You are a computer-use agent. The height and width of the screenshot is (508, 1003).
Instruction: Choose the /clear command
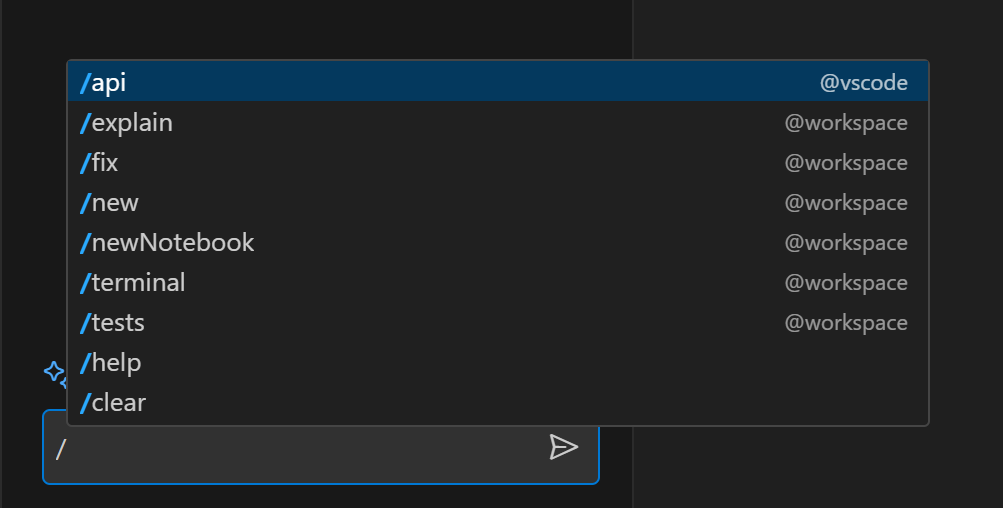[x=498, y=402]
